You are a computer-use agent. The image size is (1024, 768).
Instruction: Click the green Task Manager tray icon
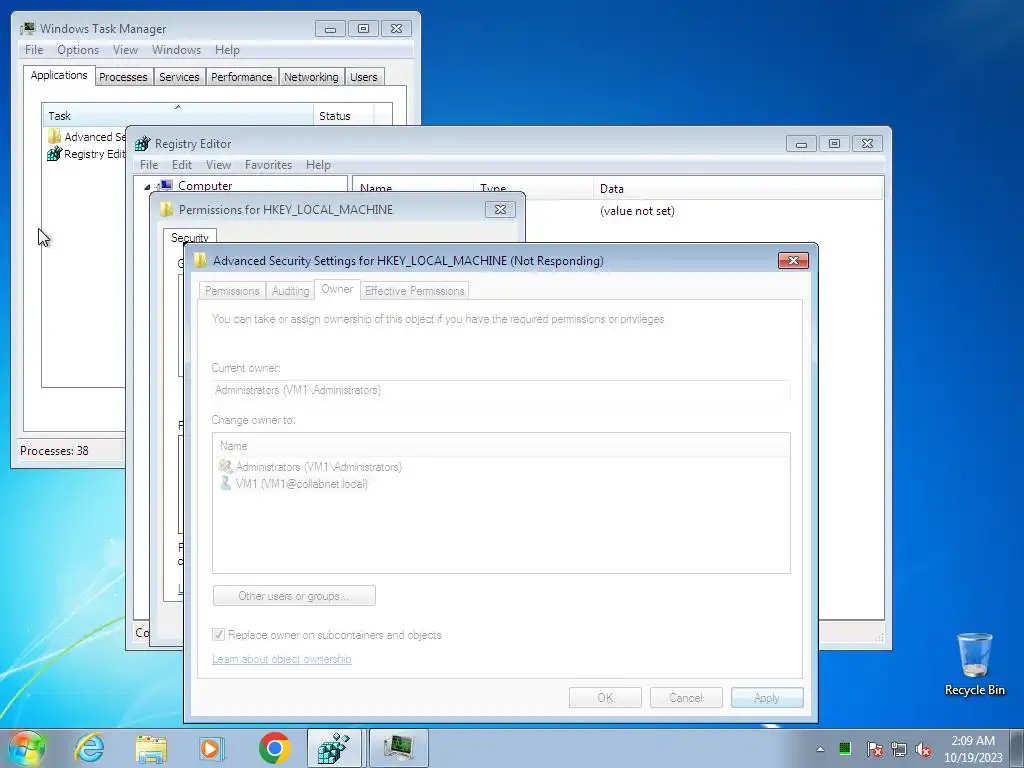tap(844, 748)
